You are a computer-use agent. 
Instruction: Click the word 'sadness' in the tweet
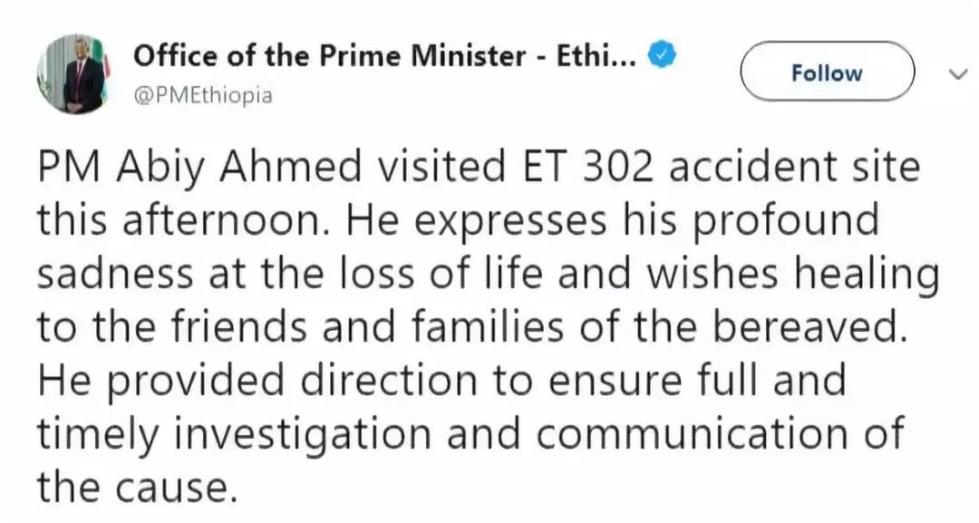(x=116, y=274)
